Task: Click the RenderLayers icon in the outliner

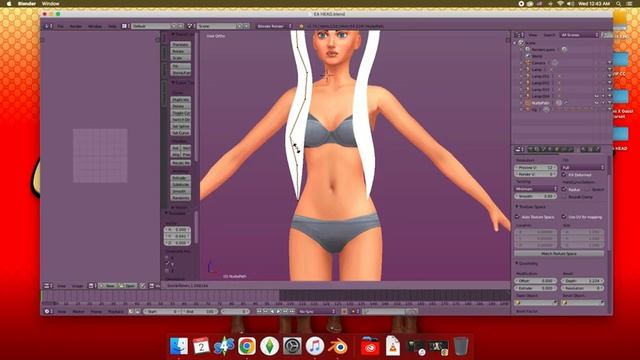Action: pos(528,49)
